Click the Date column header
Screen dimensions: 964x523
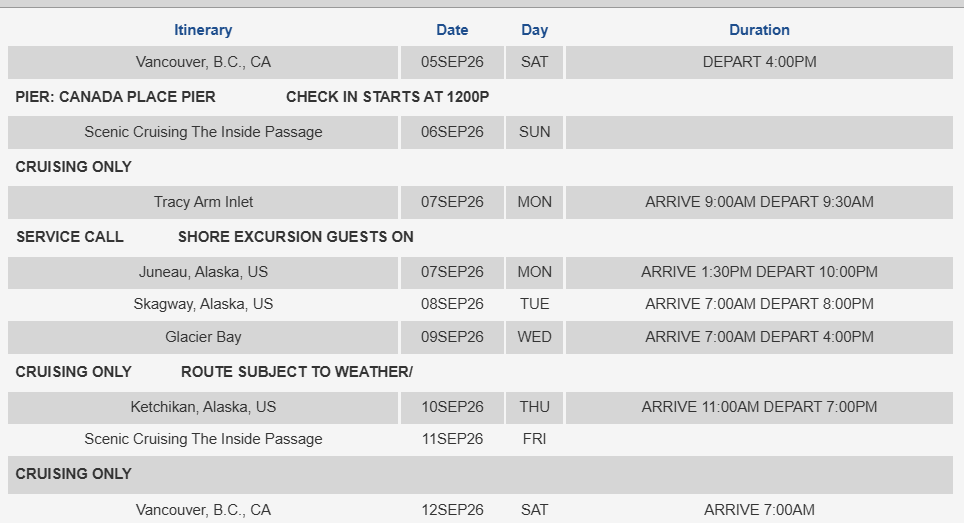coord(452,30)
